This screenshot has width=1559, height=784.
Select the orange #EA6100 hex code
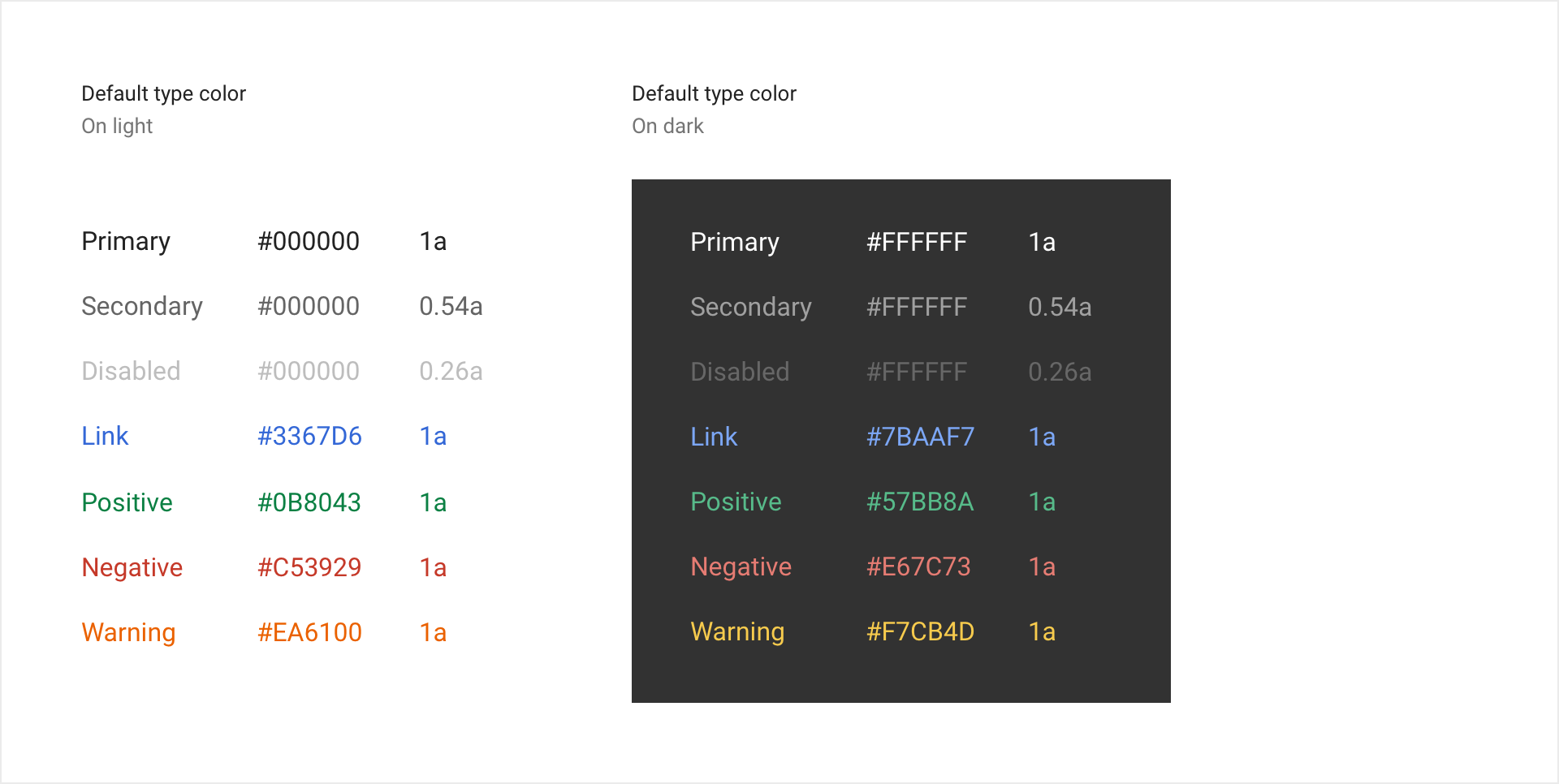click(309, 633)
